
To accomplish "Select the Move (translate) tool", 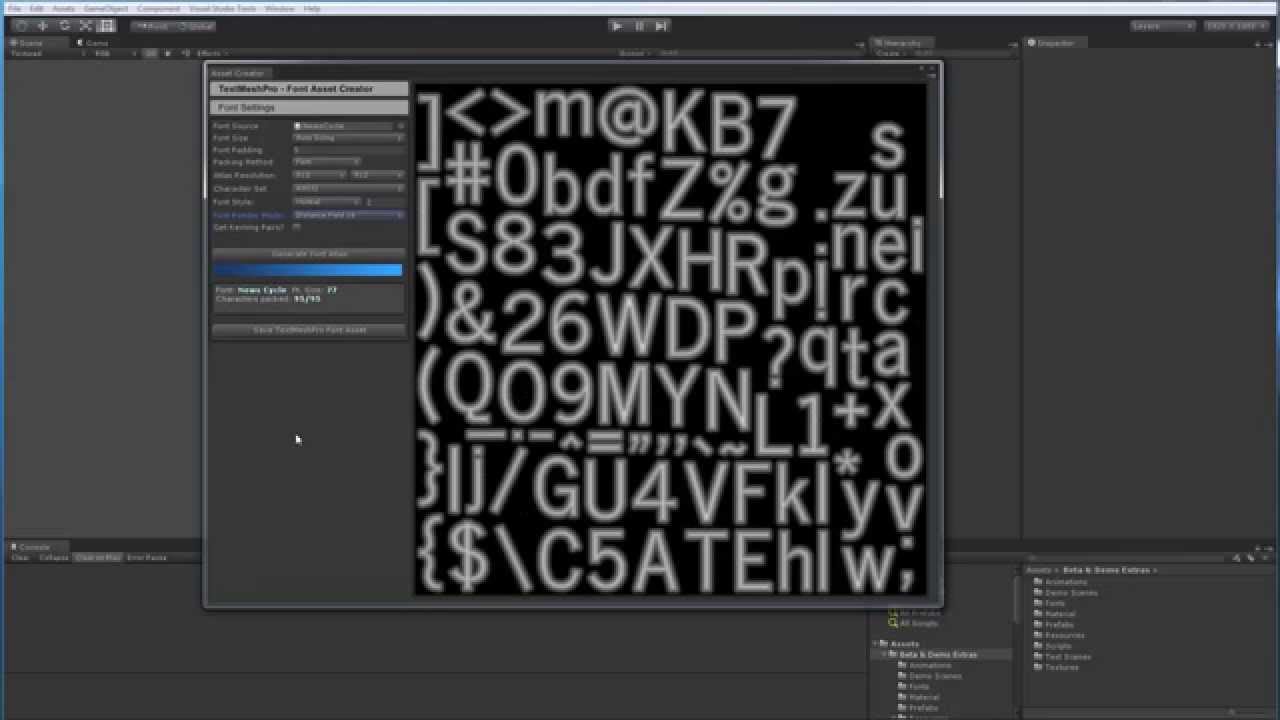I will [43, 26].
